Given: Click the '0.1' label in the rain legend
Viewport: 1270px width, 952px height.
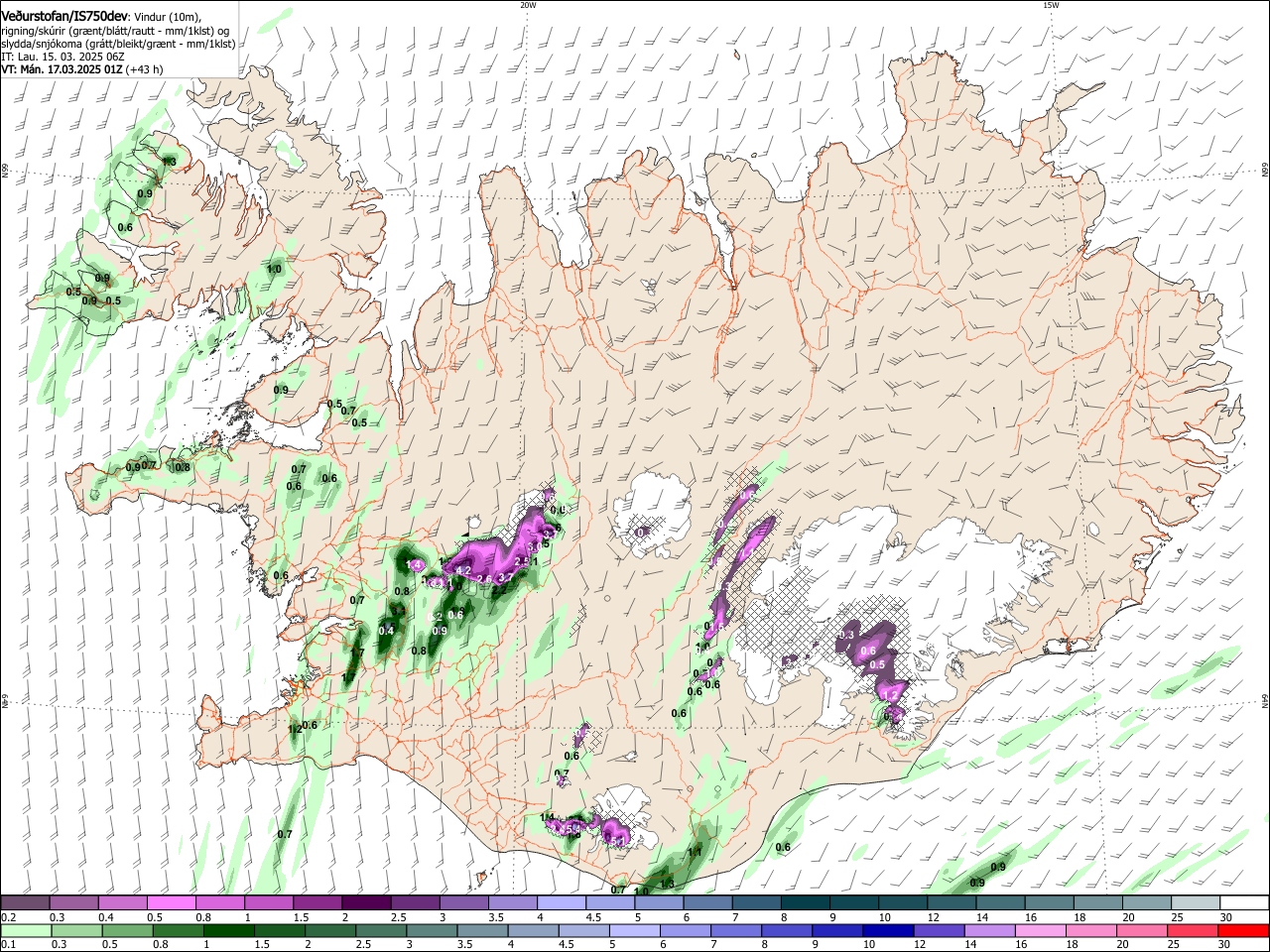Looking at the screenshot, I should [8, 945].
